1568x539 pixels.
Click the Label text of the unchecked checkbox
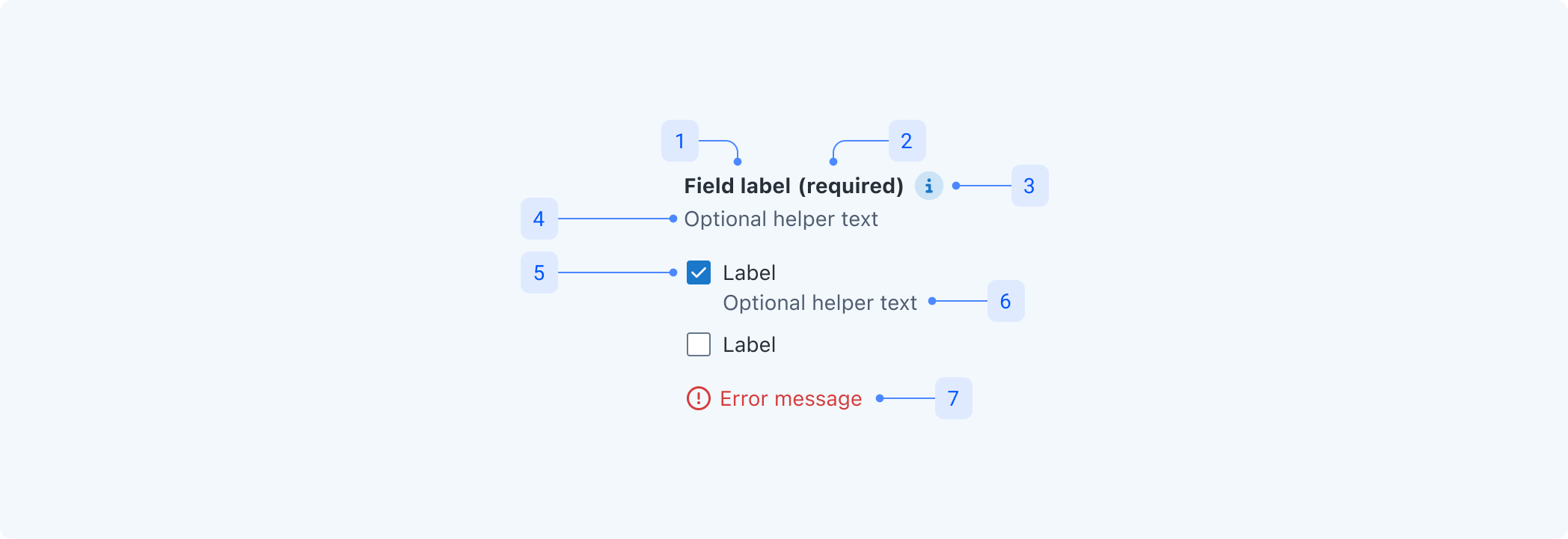[x=749, y=344]
